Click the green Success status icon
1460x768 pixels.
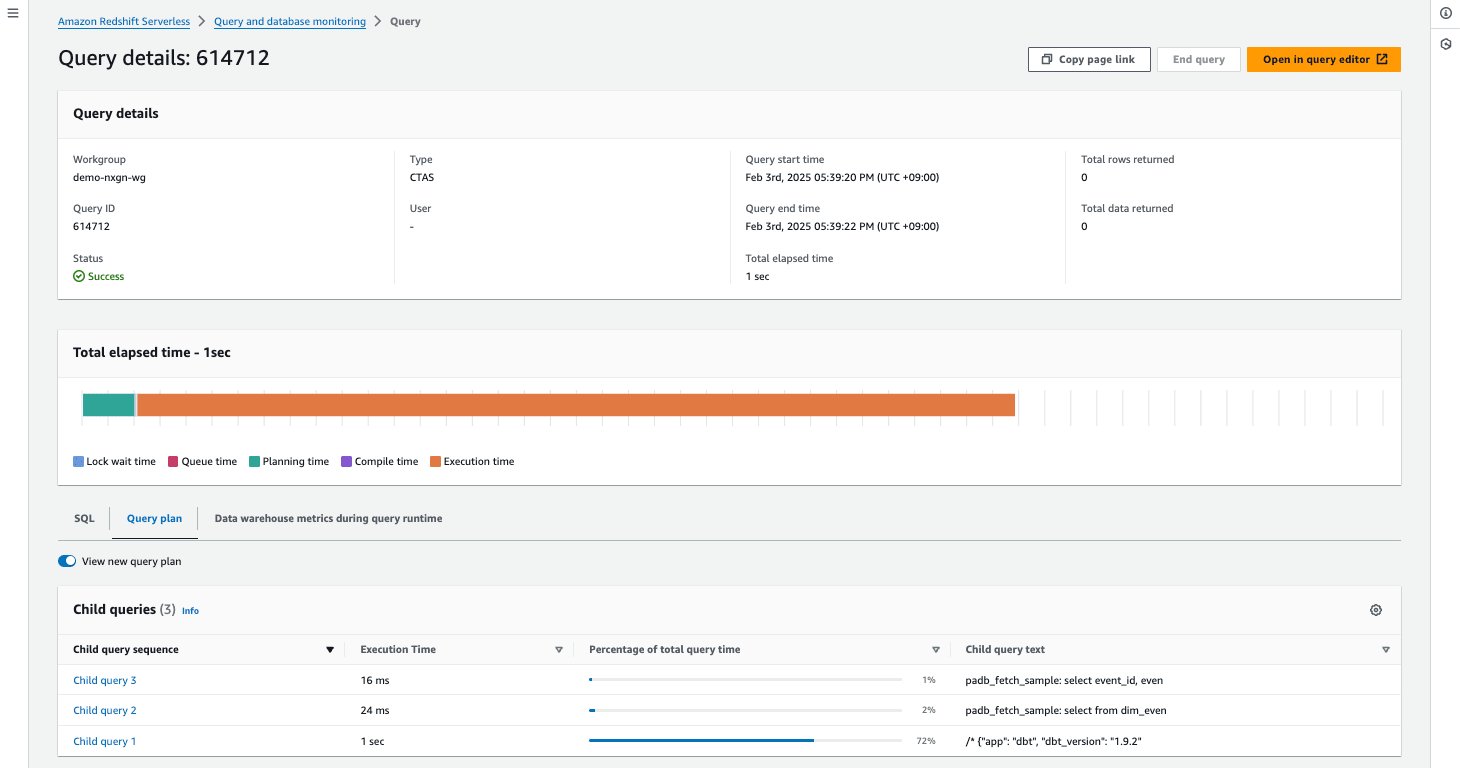click(79, 276)
